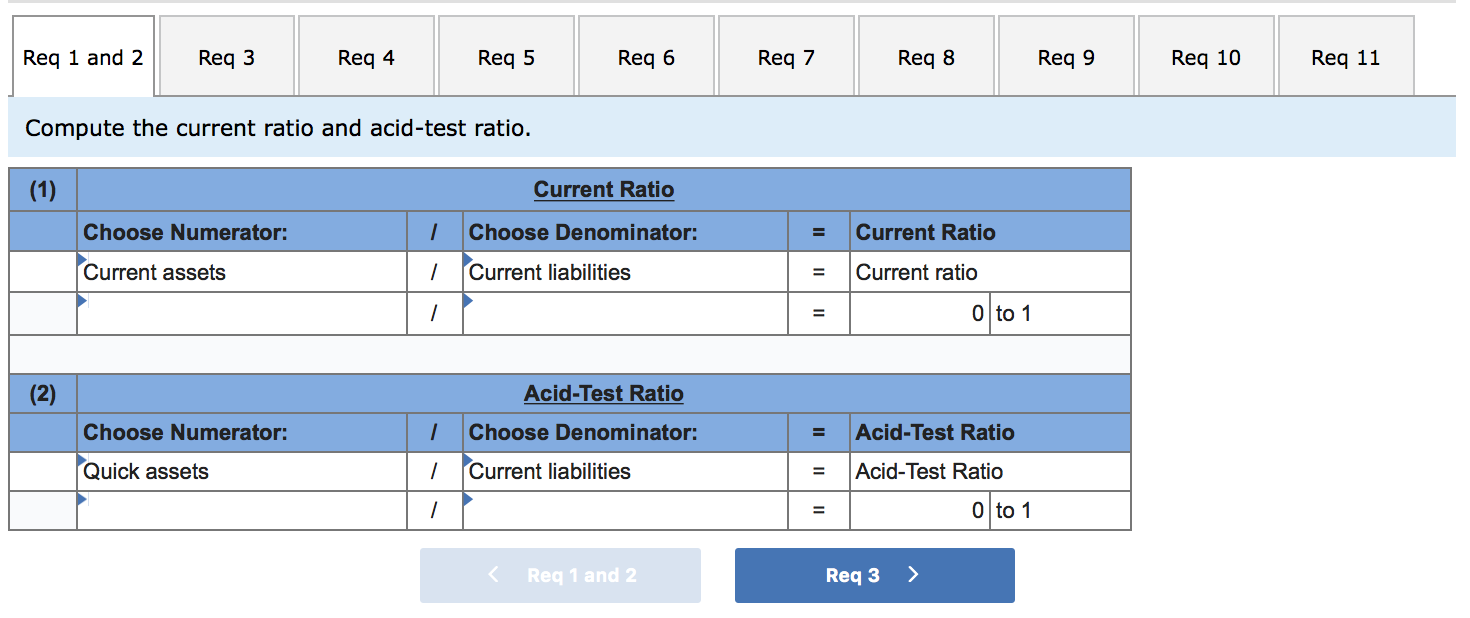
Task: Click the empty current ratio numerator value field
Action: (241, 314)
